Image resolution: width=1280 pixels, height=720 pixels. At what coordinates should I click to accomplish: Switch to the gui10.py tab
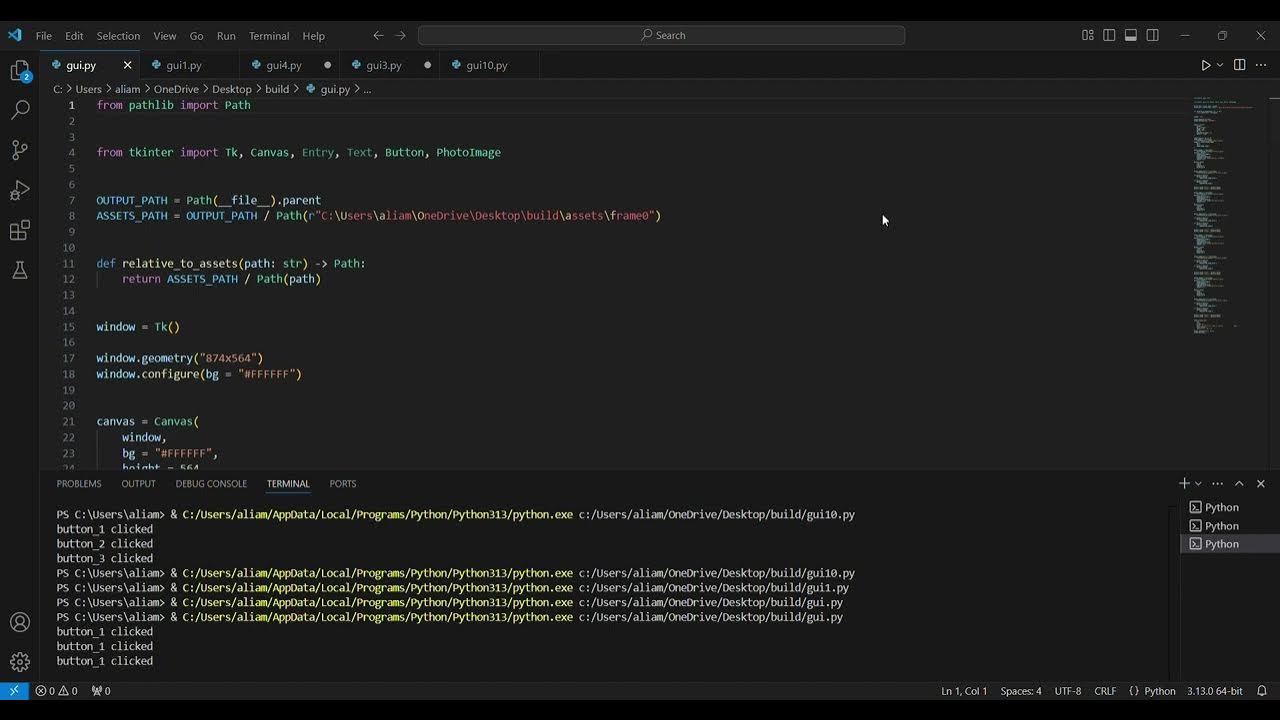tap(487, 65)
